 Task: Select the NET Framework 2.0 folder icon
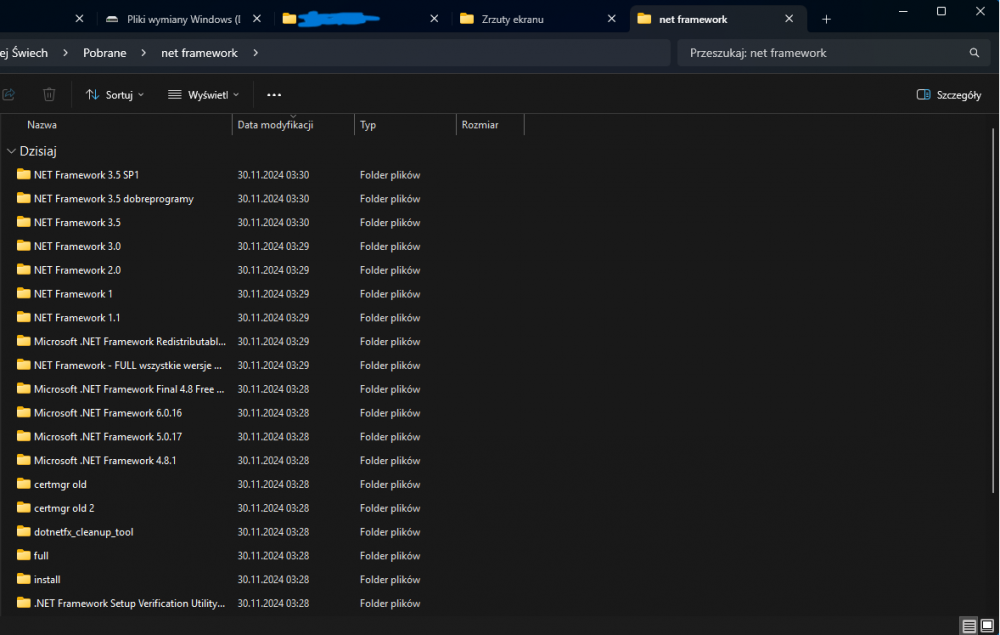[x=24, y=270]
